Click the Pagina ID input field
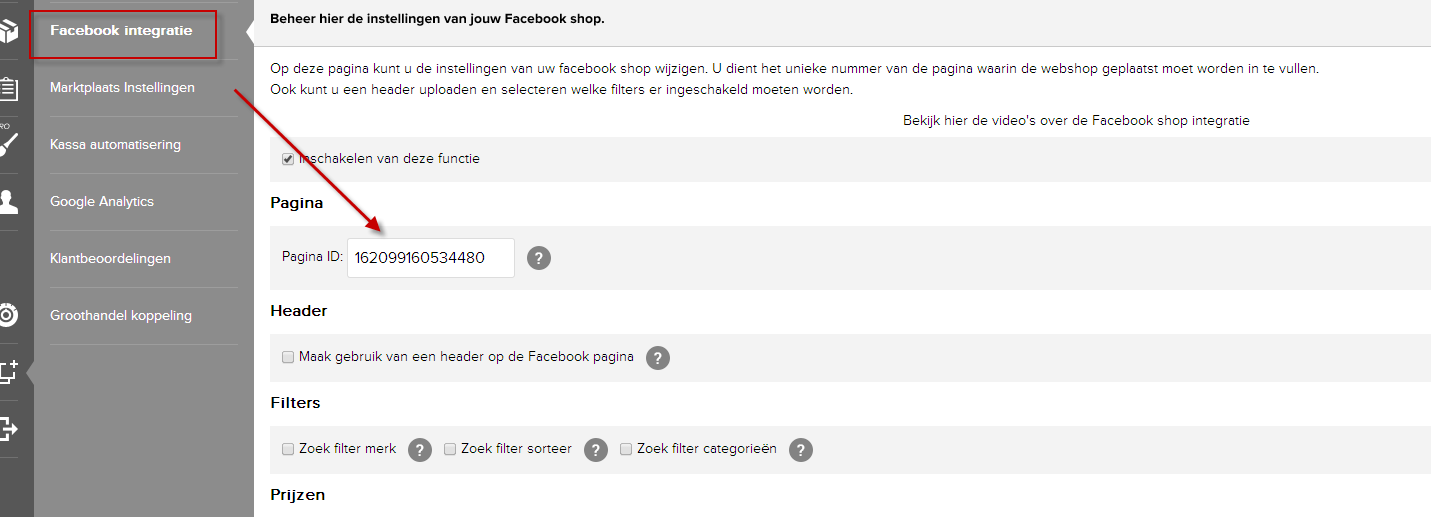The width and height of the screenshot is (1431, 517). tap(431, 258)
